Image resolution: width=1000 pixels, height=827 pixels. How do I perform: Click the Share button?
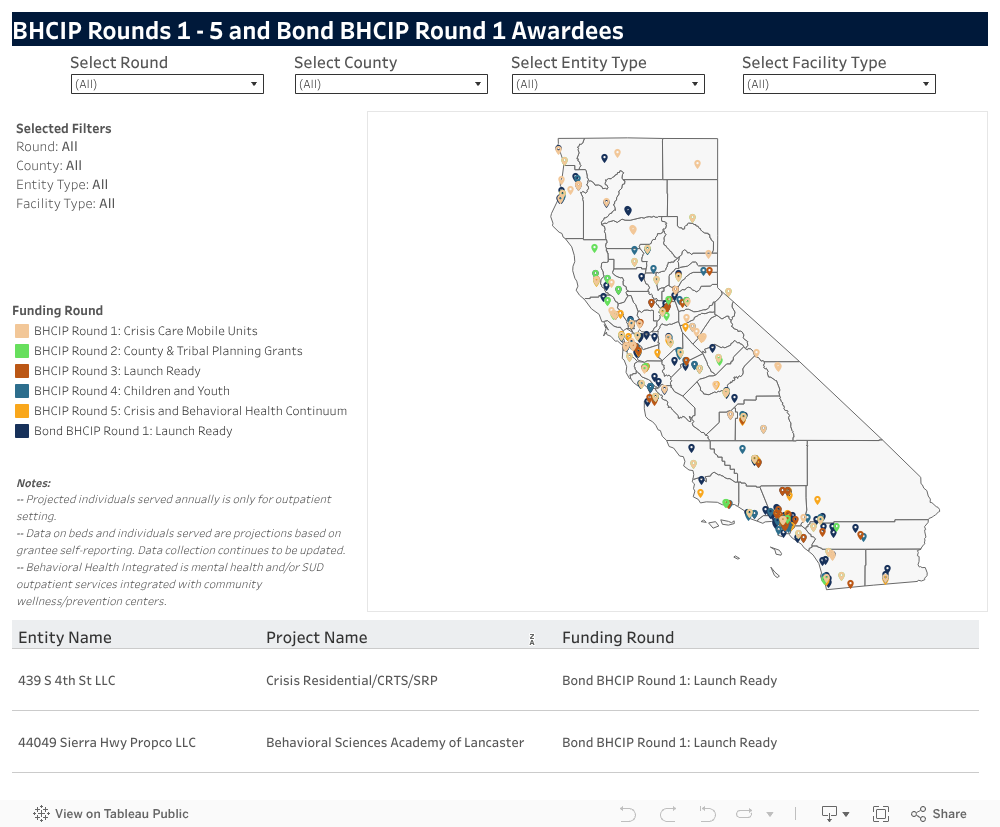(x=939, y=814)
